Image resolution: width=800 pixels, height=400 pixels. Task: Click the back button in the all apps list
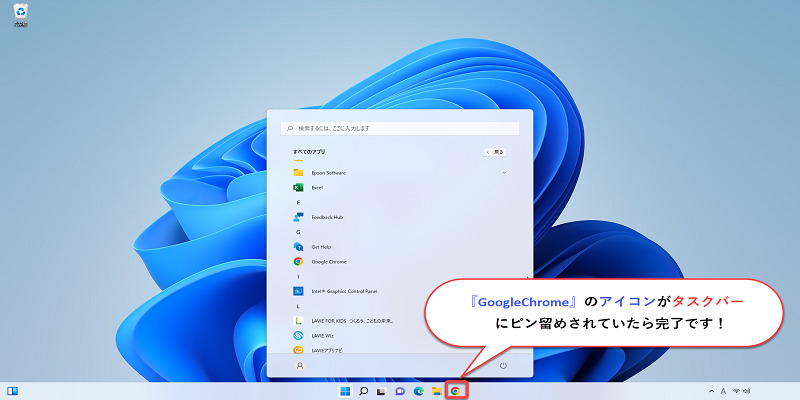click(495, 152)
